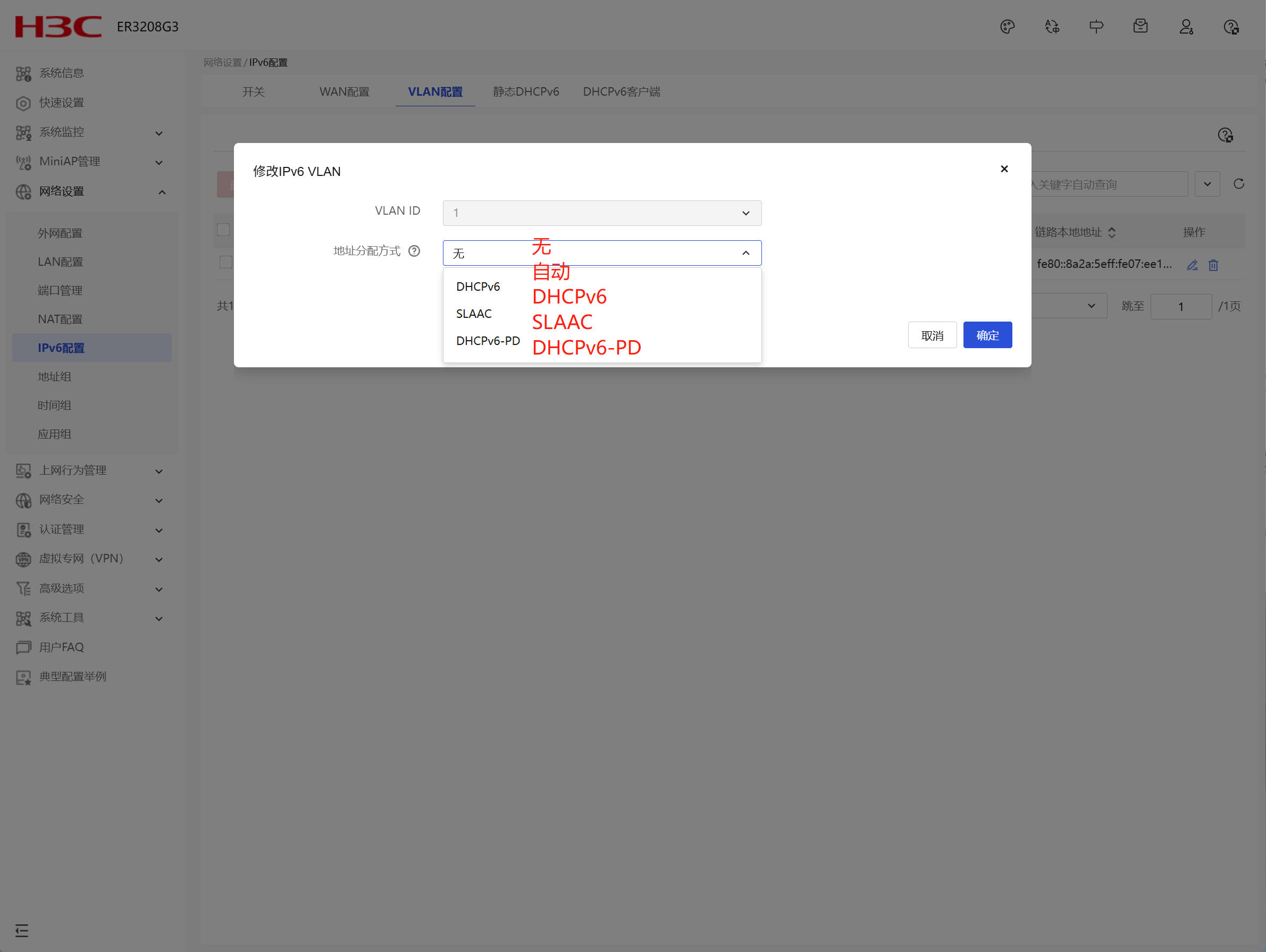
Task: Open the user account icon in header
Action: [1186, 27]
